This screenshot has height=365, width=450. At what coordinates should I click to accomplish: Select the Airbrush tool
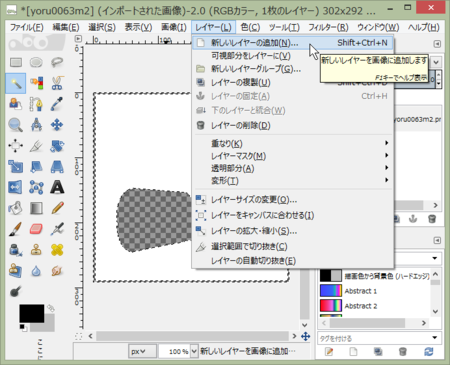point(57,229)
